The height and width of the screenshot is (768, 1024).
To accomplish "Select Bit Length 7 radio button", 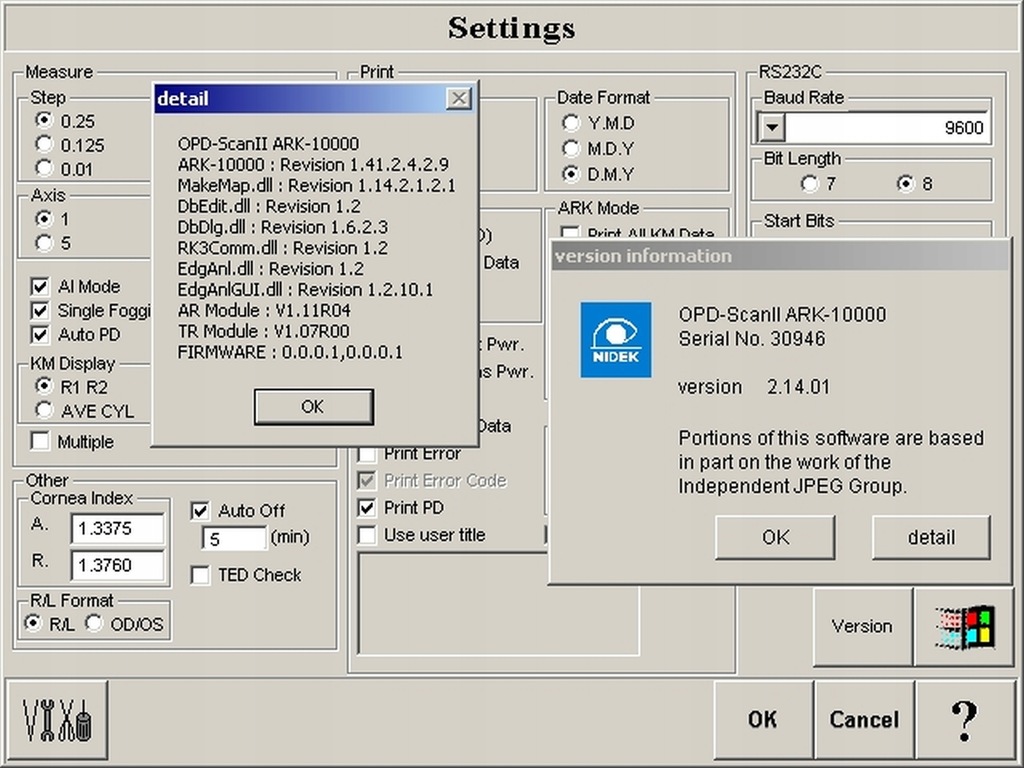I will 809,184.
